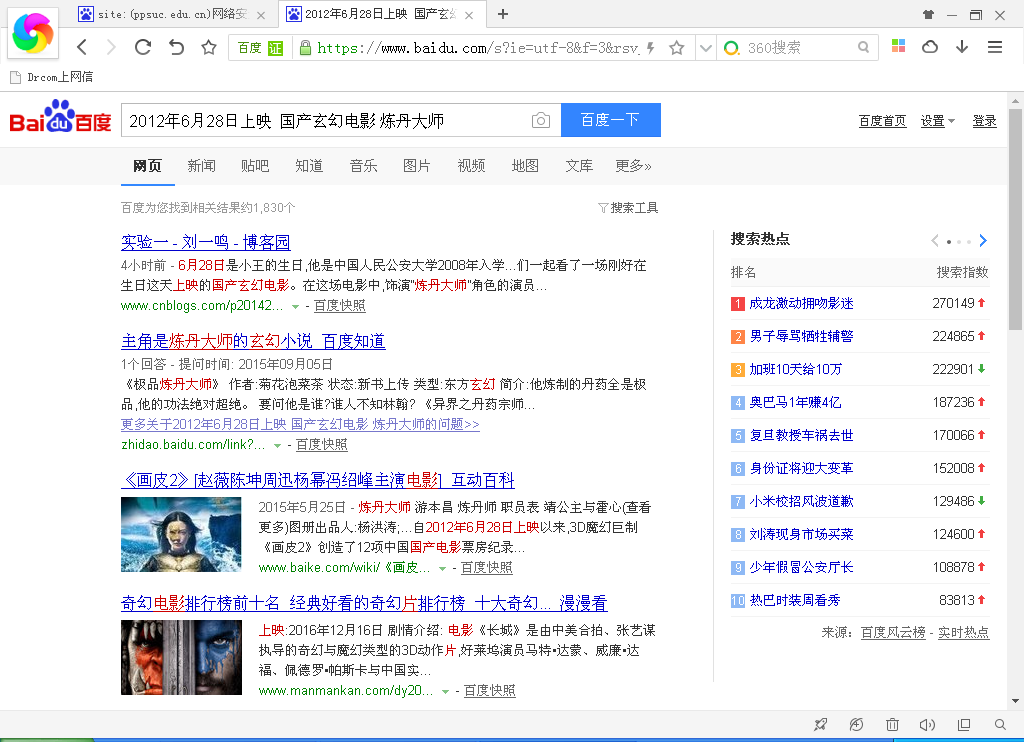Select the 知道 search tab
The image size is (1024, 742).
tap(309, 166)
